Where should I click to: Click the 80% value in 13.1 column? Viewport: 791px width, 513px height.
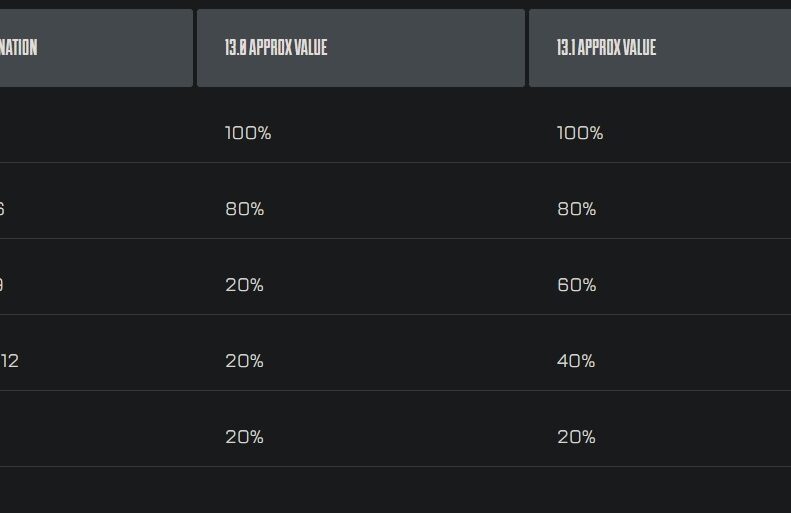click(x=577, y=209)
